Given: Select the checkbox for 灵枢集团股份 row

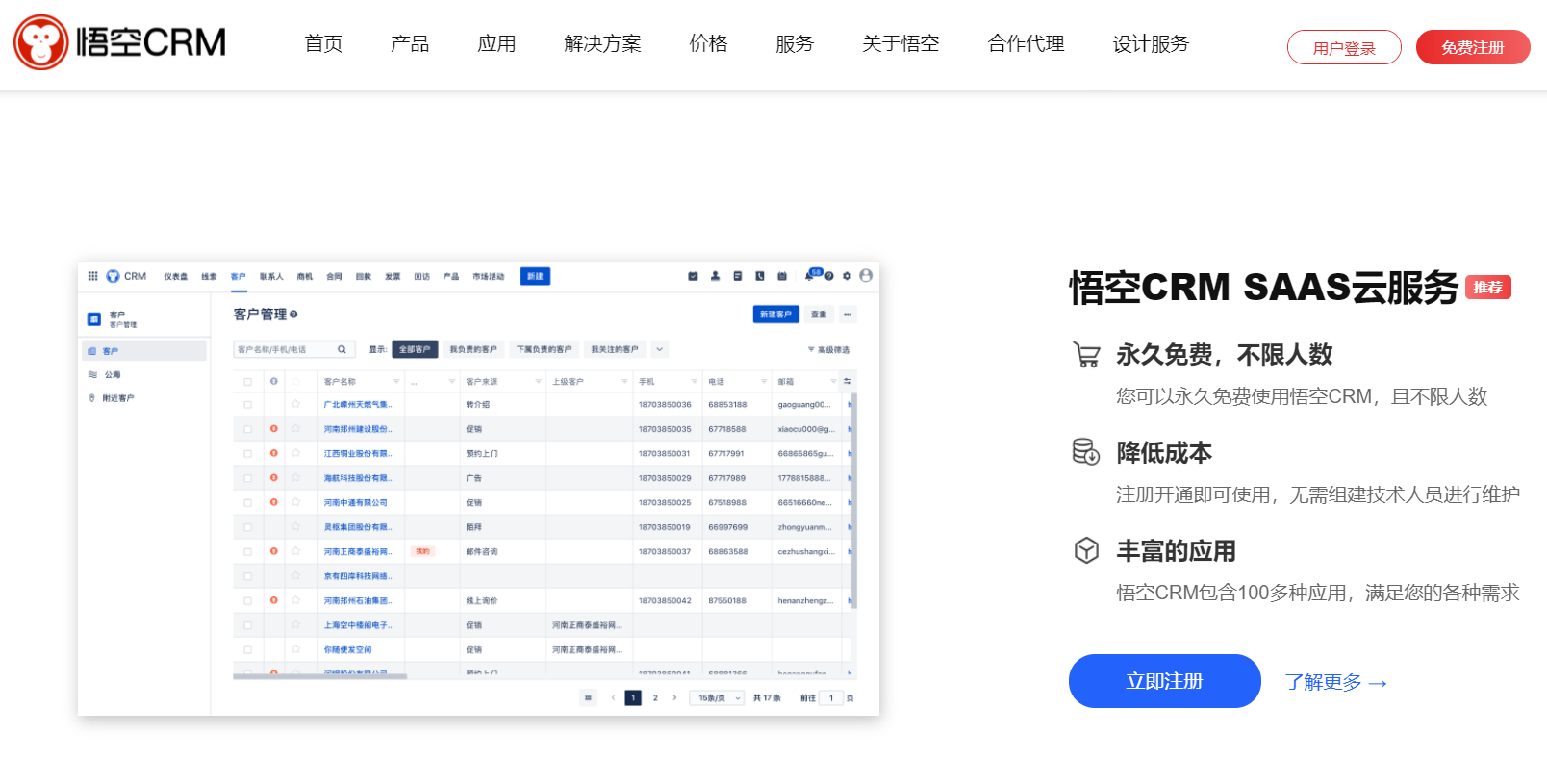Looking at the screenshot, I should point(247,527).
